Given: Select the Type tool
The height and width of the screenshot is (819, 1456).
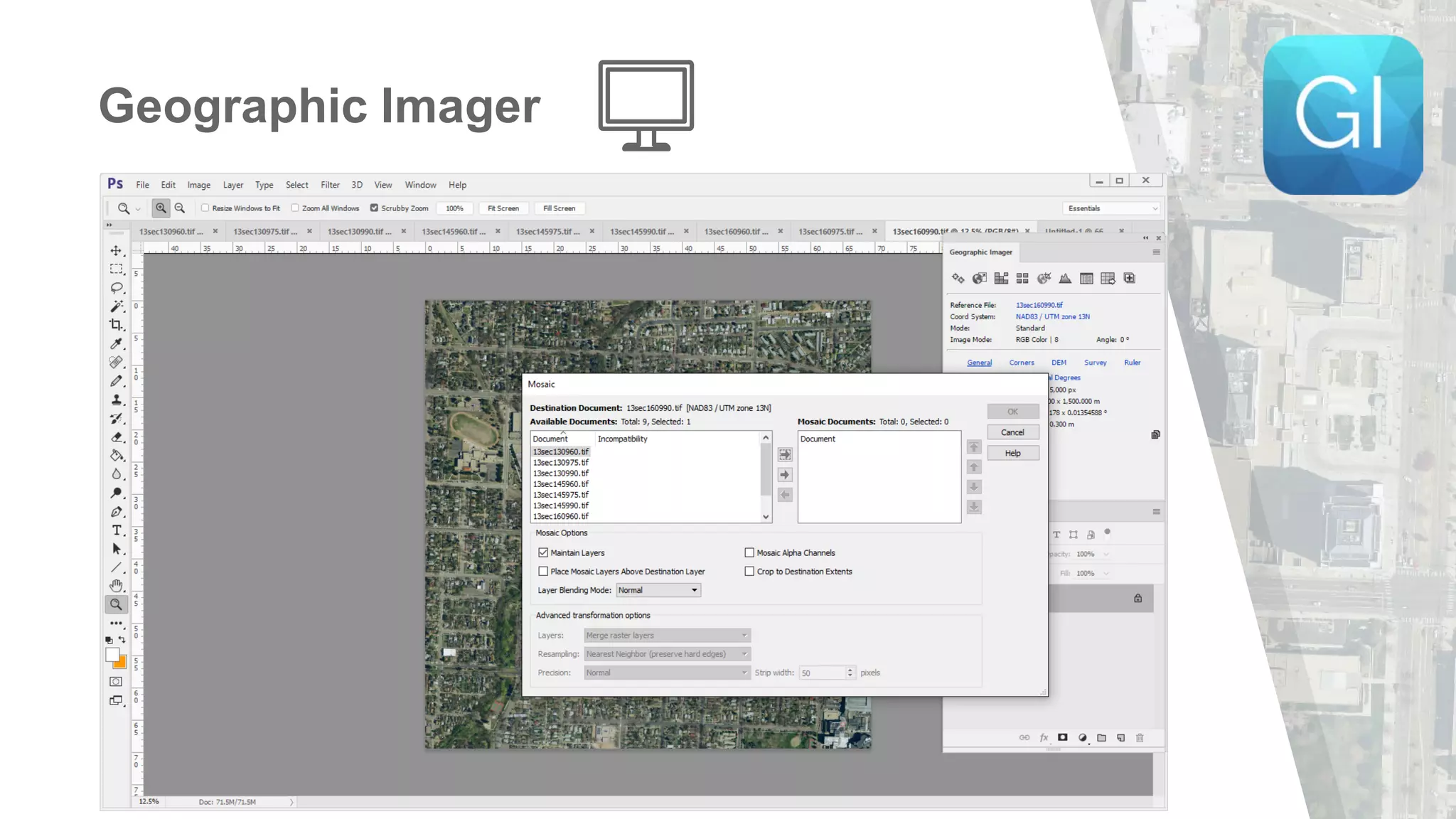Looking at the screenshot, I should (x=116, y=530).
